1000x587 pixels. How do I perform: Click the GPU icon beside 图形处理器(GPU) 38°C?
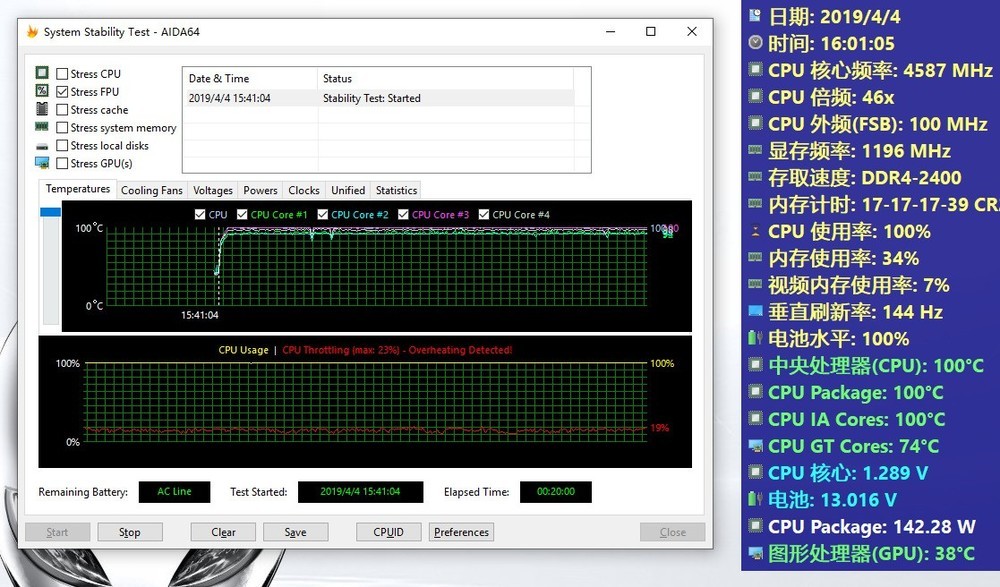(x=755, y=553)
